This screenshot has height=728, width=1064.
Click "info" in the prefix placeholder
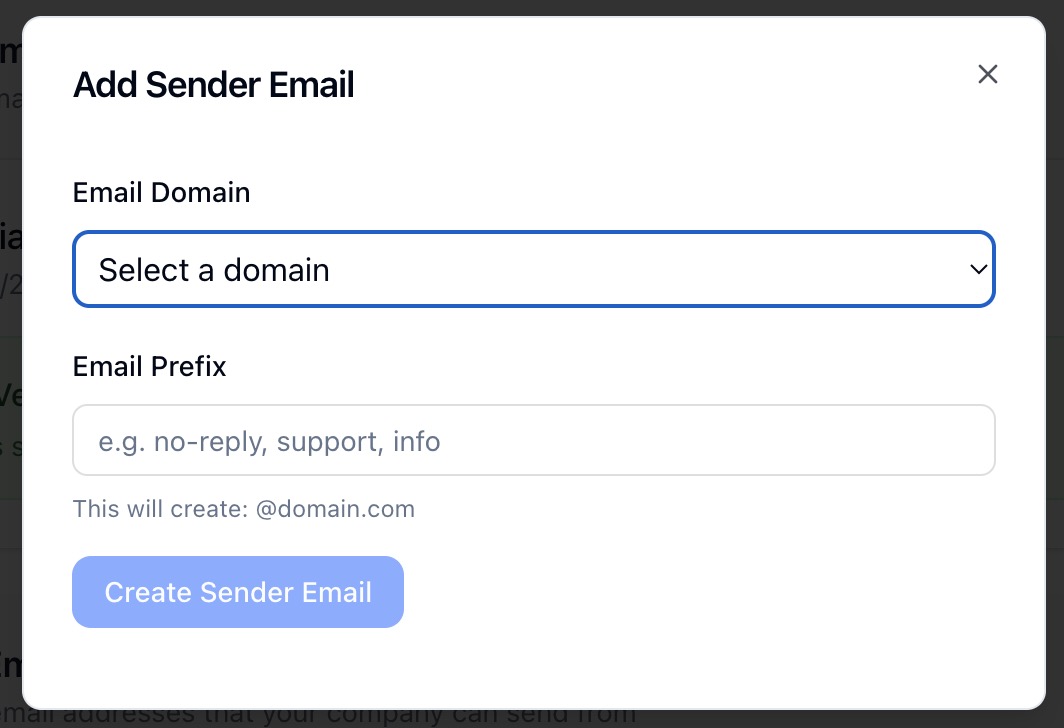[x=417, y=441]
